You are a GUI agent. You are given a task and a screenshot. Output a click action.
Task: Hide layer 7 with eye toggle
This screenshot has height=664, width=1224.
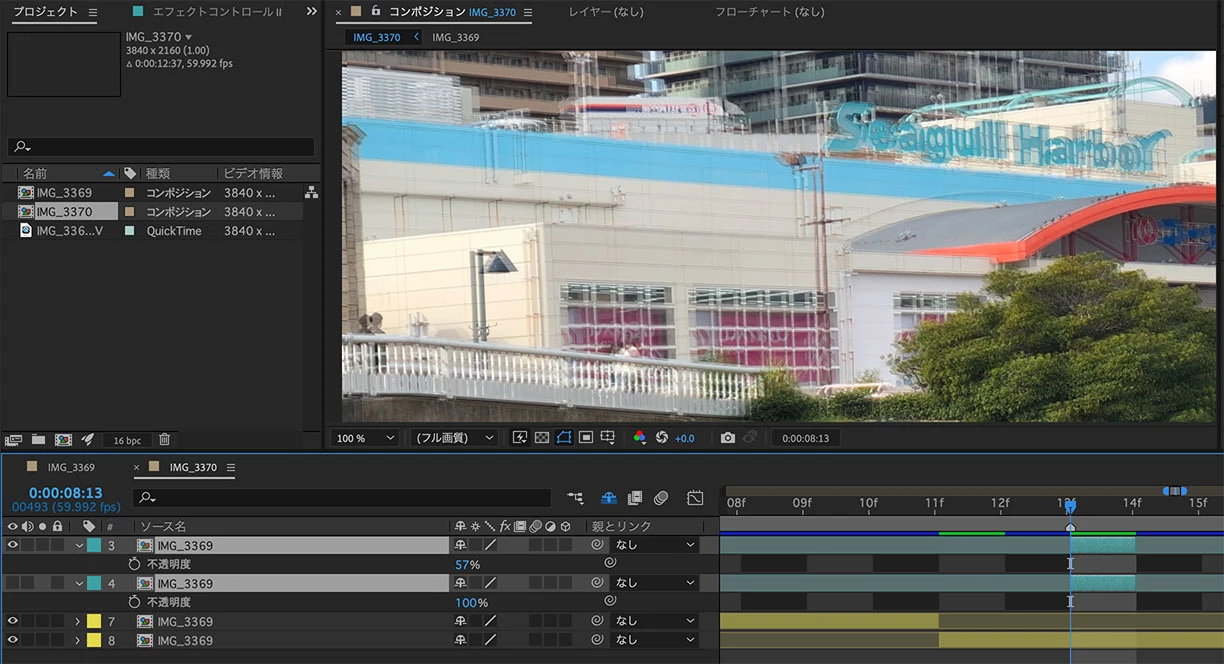[13, 621]
